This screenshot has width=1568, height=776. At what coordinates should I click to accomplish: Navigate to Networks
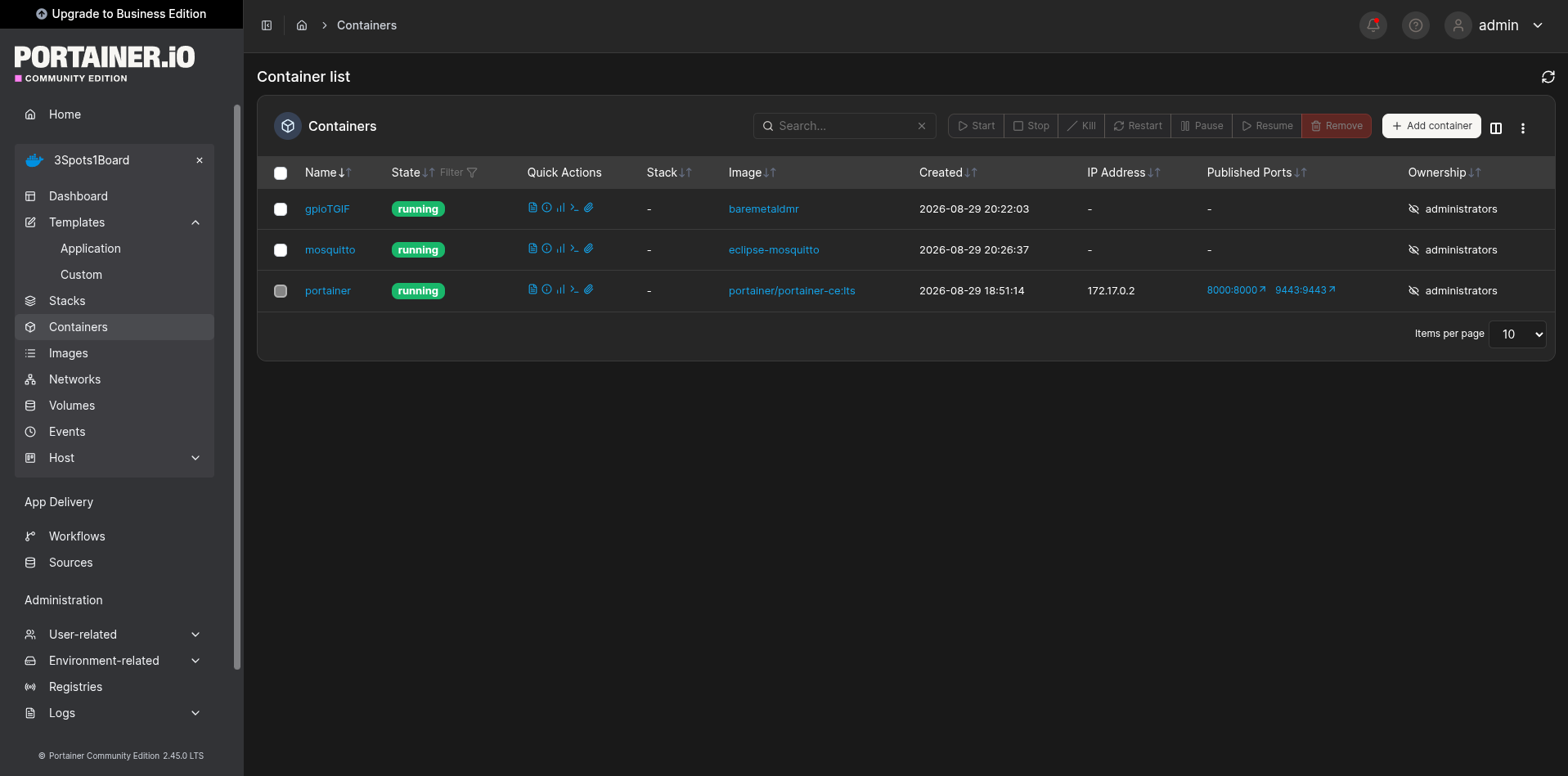[x=115, y=379]
